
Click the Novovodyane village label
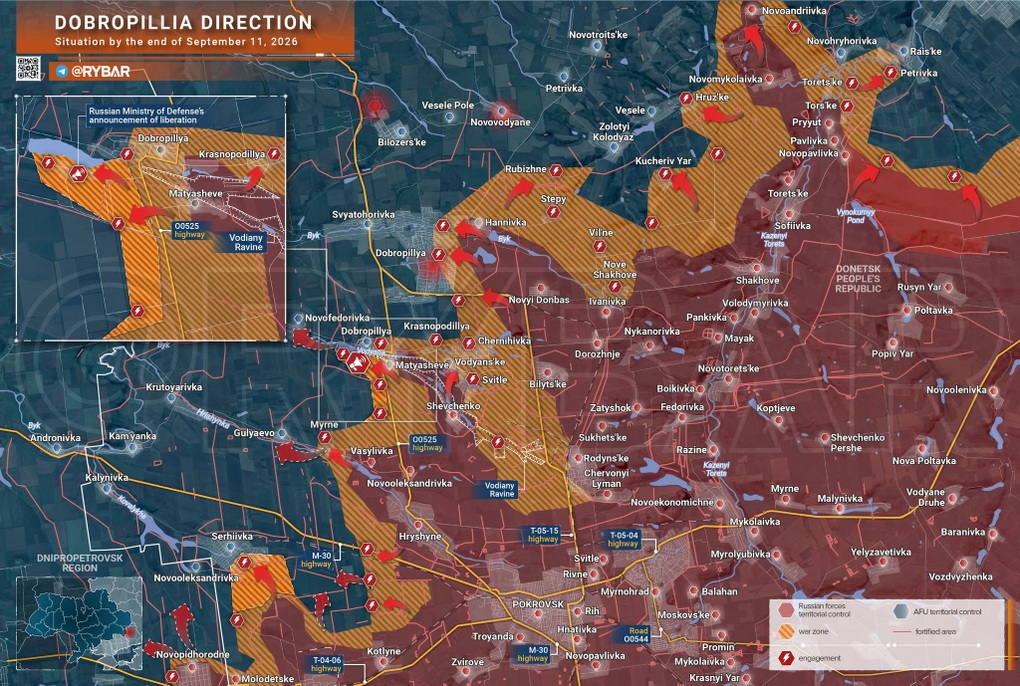[x=500, y=122]
